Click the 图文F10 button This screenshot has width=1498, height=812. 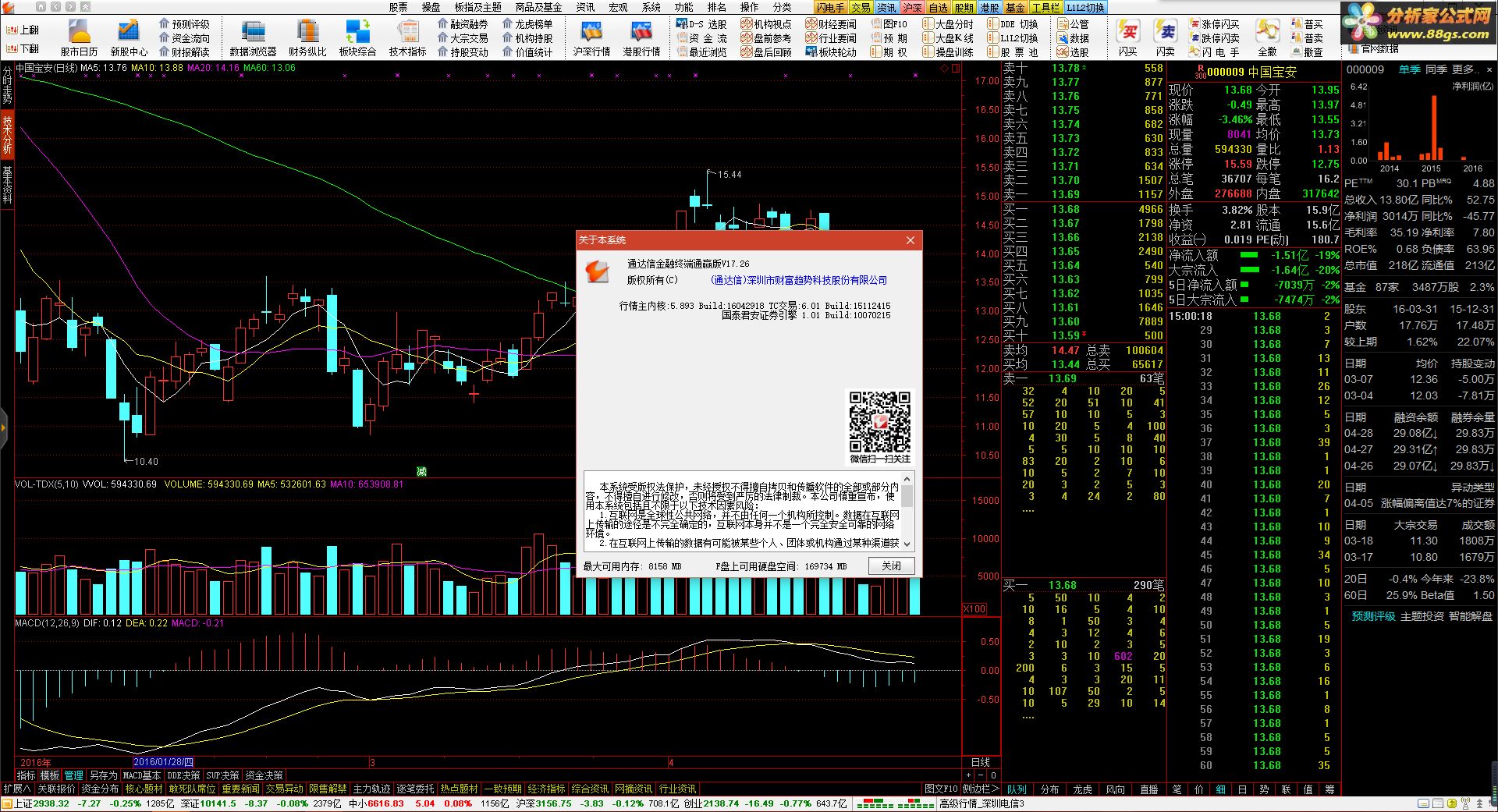point(941,789)
